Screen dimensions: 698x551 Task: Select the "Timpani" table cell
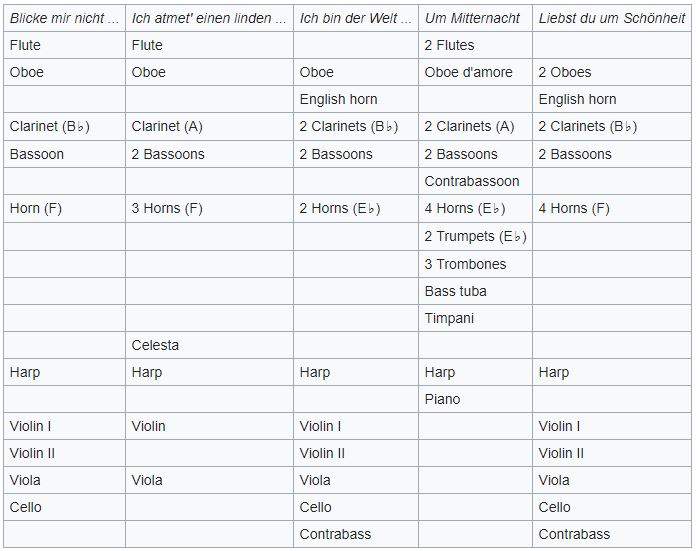(449, 318)
